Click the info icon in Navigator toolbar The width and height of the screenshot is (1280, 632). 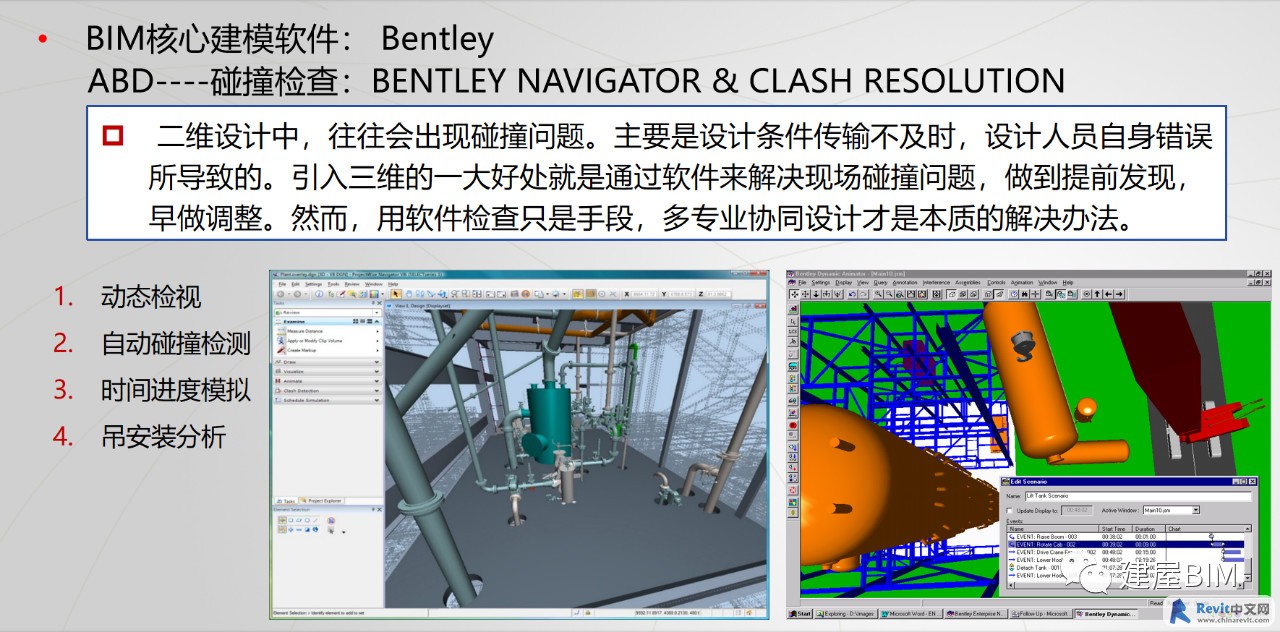tap(319, 294)
